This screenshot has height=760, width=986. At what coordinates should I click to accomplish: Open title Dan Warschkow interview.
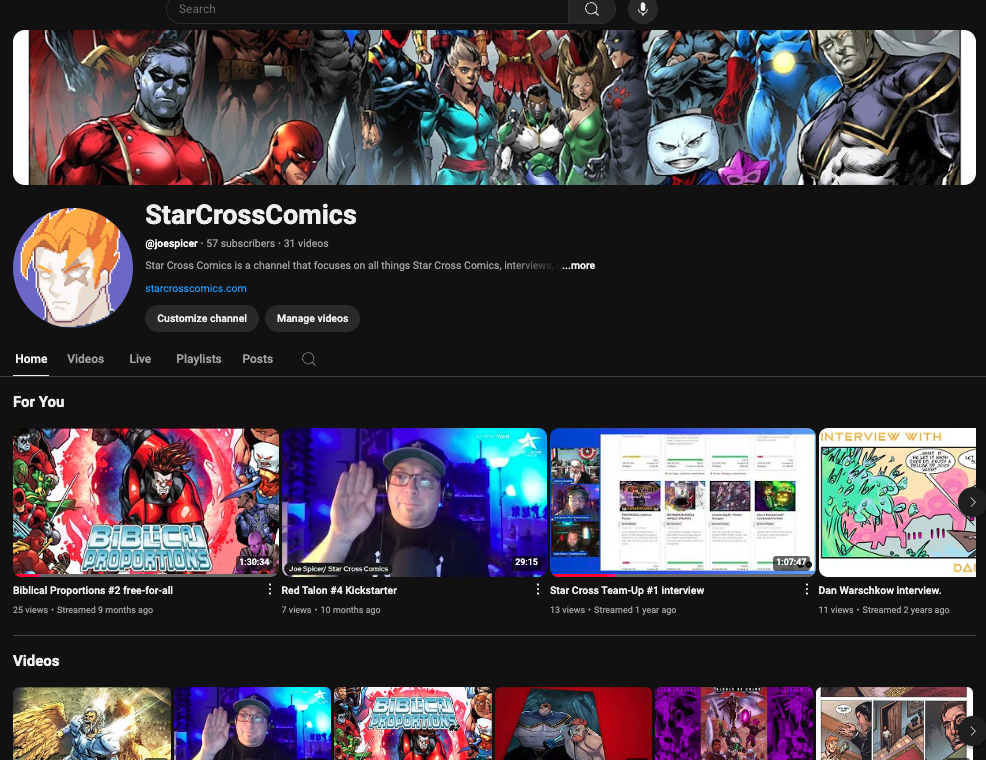tap(880, 590)
